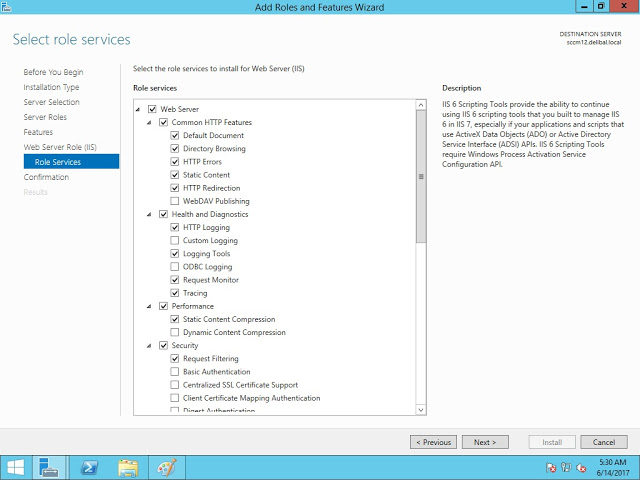This screenshot has width=640, height=480.
Task: Click the scroll down arrow of role list
Action: tap(421, 409)
